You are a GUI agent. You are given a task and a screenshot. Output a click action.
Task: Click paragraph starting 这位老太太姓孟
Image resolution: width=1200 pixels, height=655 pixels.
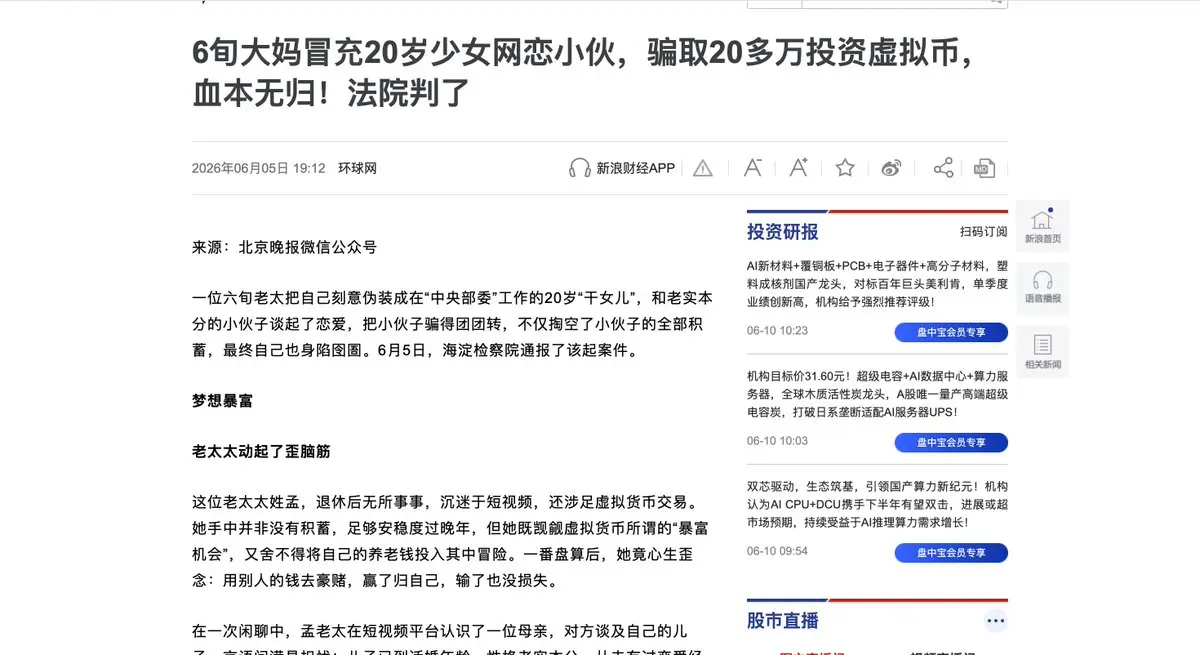(x=452, y=541)
